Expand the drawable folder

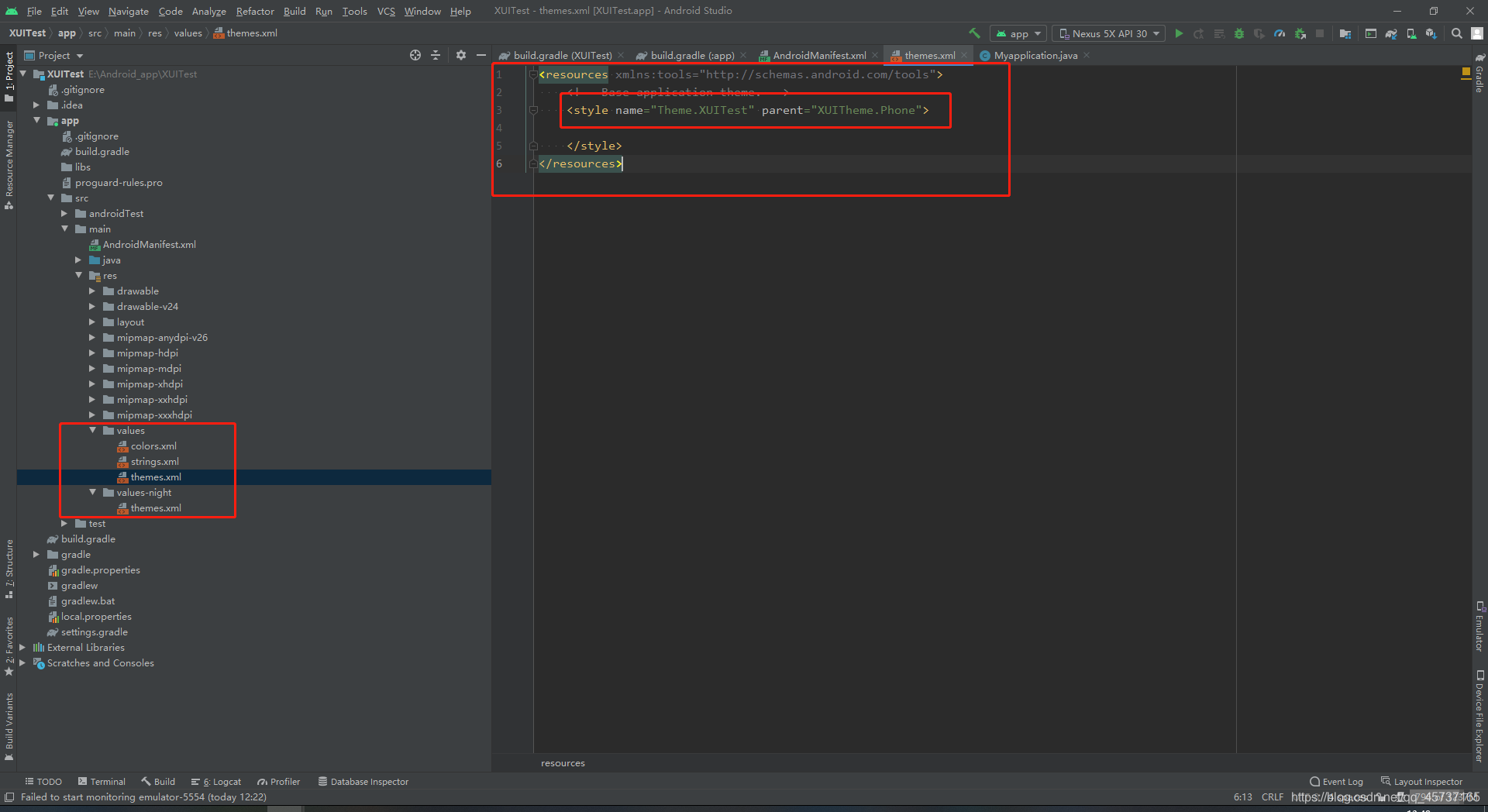tap(92, 291)
